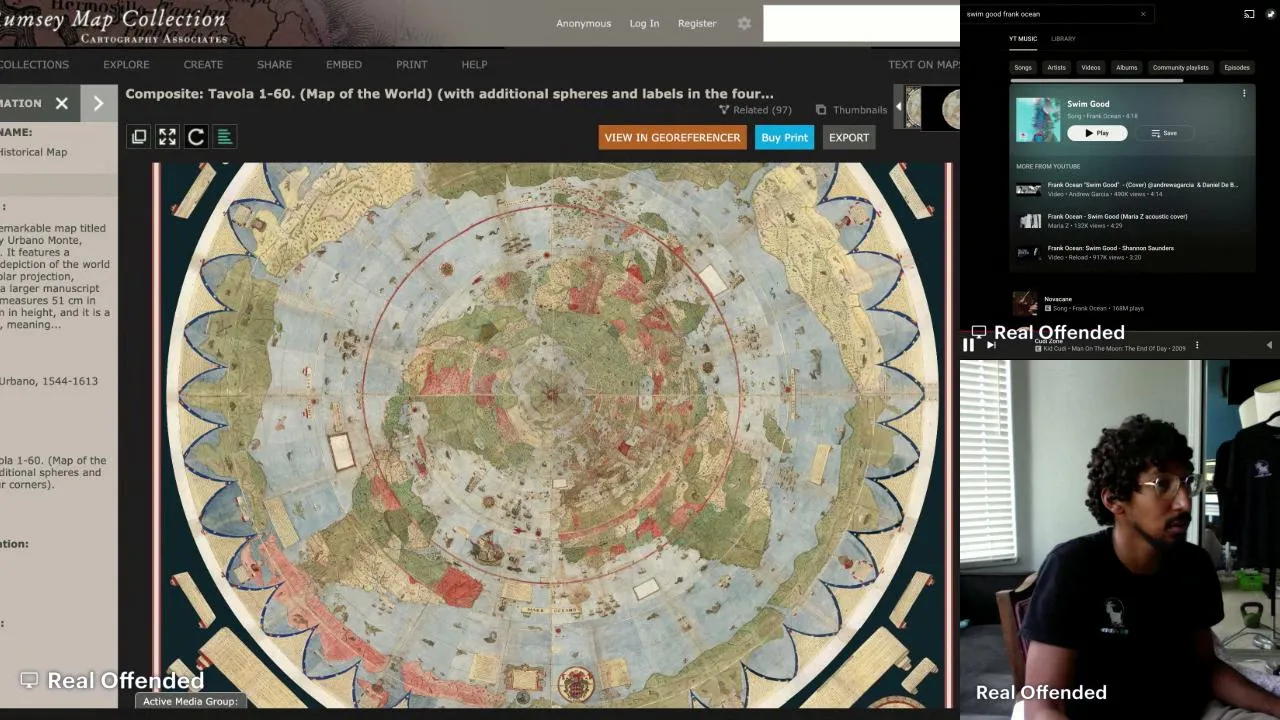This screenshot has height=720, width=1280.
Task: Click the Register link
Action: point(697,23)
